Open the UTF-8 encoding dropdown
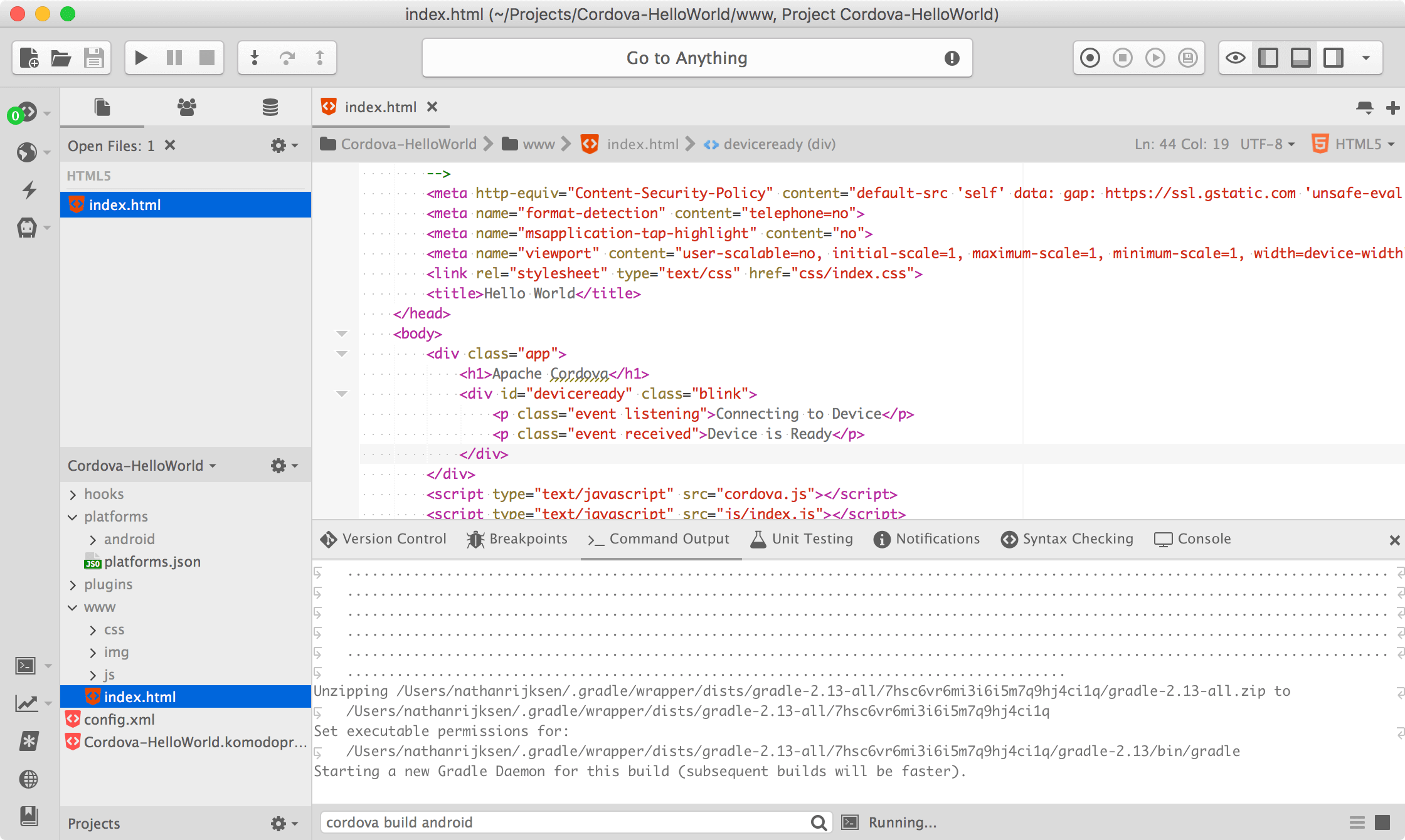Image resolution: width=1405 pixels, height=840 pixels. click(1267, 144)
